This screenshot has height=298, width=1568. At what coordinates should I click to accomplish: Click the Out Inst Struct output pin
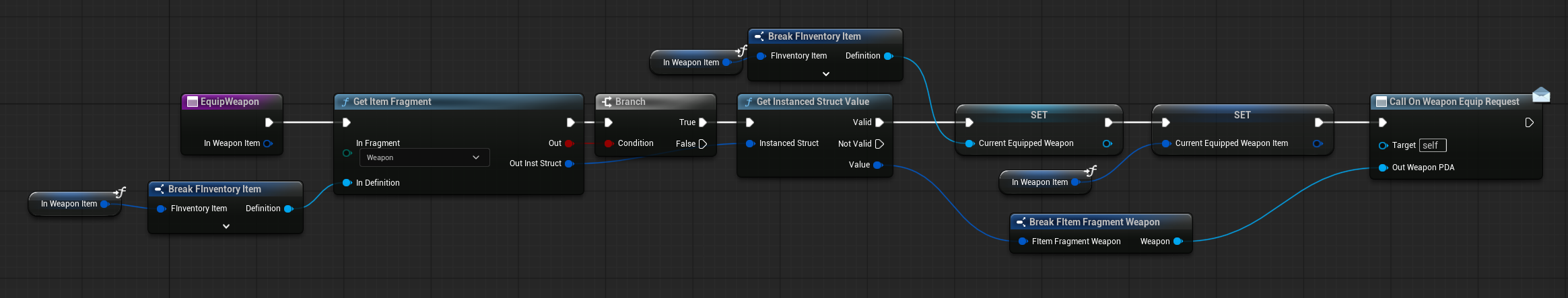click(570, 163)
